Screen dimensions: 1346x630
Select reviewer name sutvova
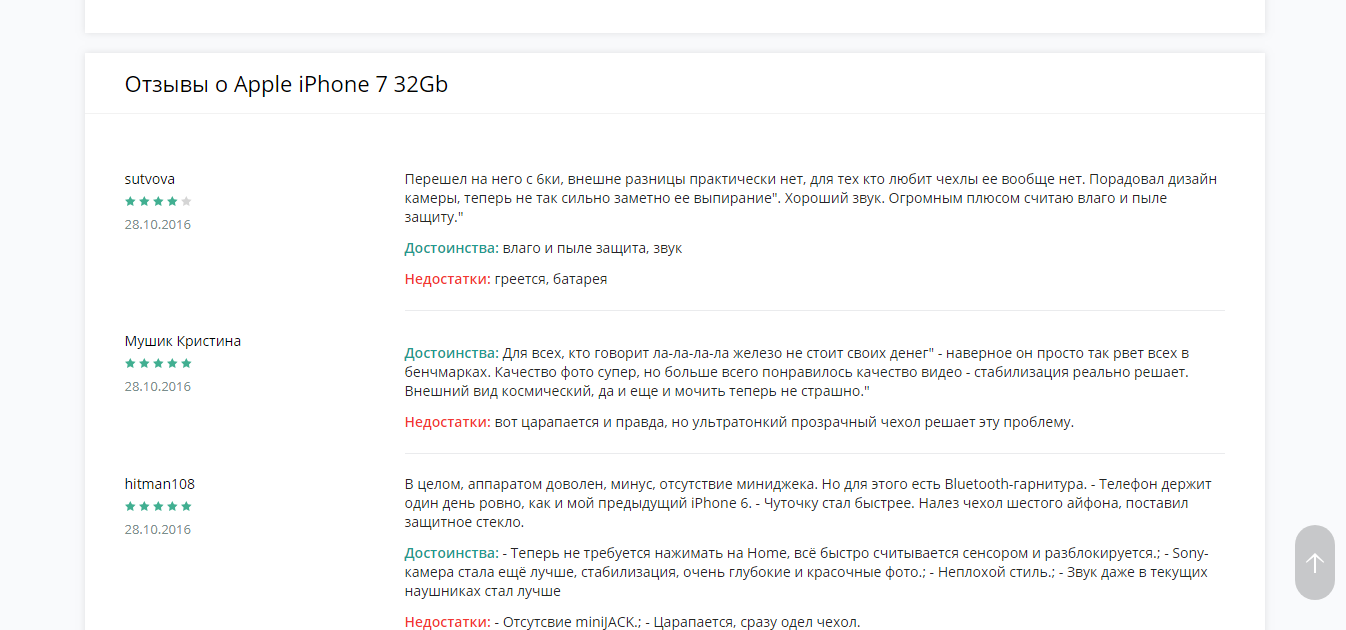coord(150,179)
